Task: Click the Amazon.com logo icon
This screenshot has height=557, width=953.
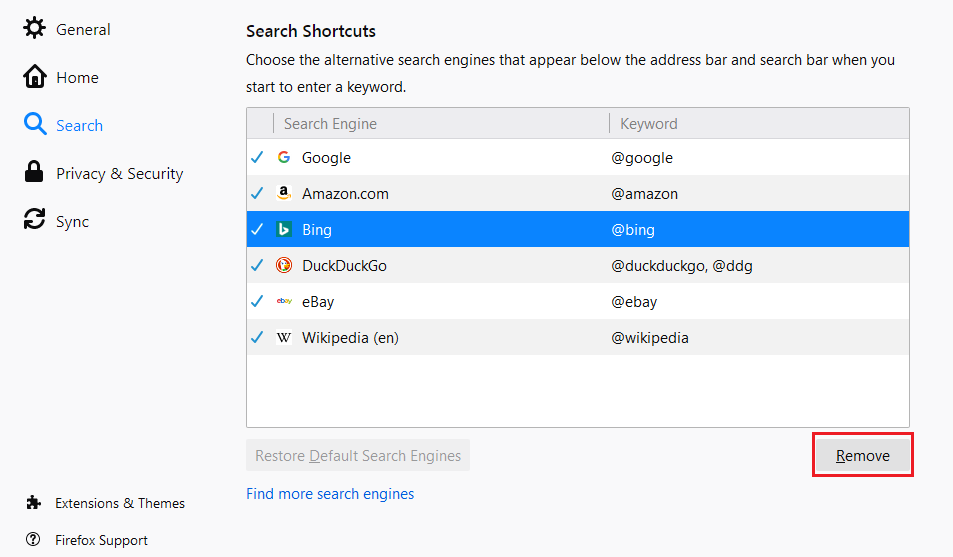Action: click(x=284, y=193)
